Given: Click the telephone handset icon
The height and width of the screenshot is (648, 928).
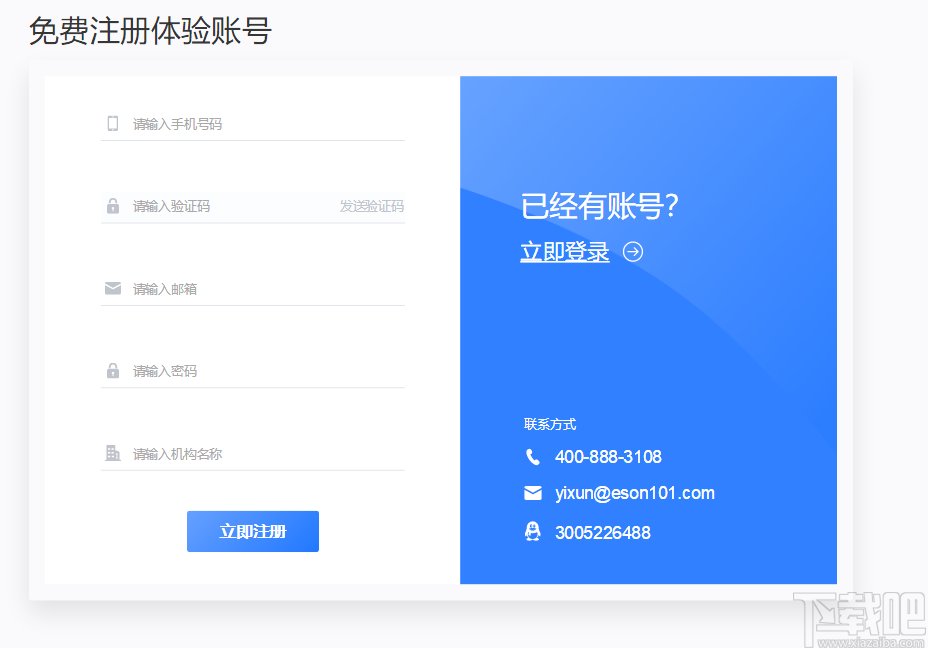Looking at the screenshot, I should tap(533, 457).
